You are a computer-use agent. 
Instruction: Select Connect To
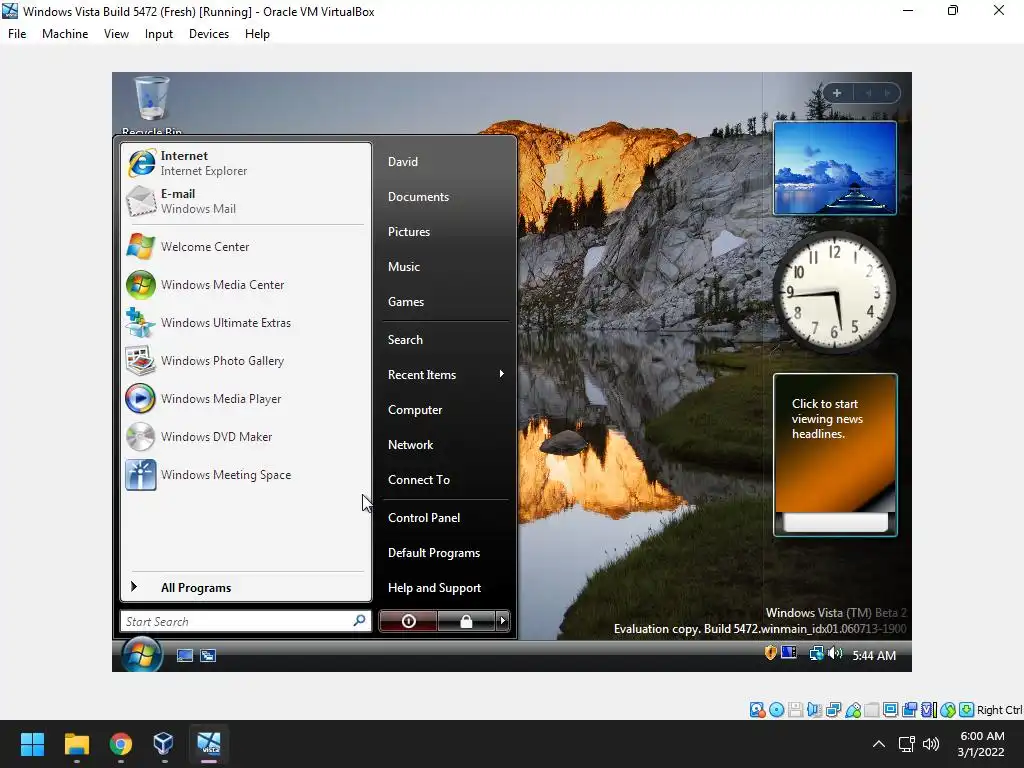[x=445, y=480]
